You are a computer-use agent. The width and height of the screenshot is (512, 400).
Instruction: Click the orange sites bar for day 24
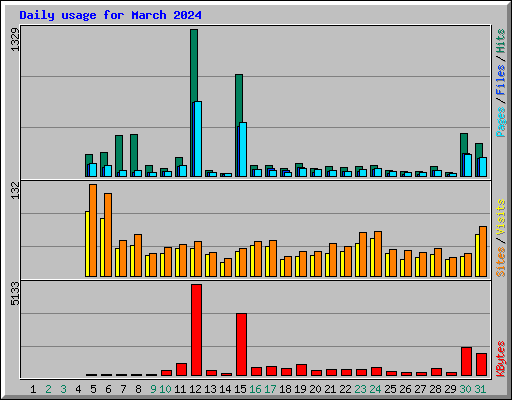[x=378, y=254]
